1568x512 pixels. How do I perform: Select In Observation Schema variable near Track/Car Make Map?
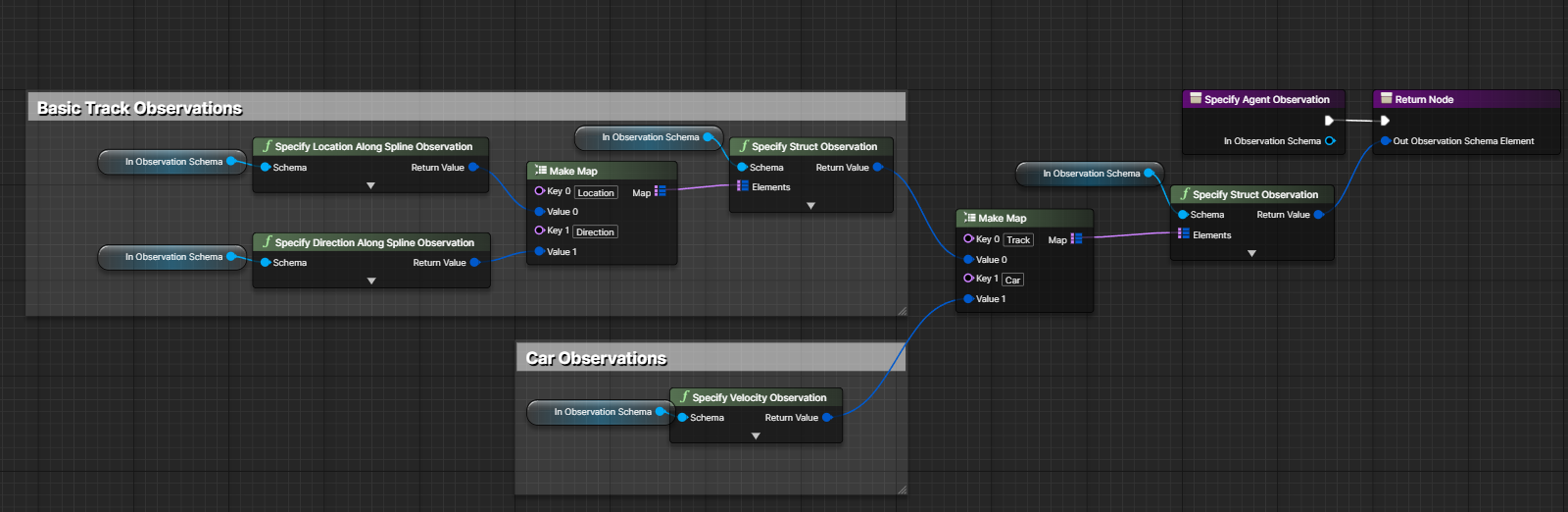(x=1090, y=174)
